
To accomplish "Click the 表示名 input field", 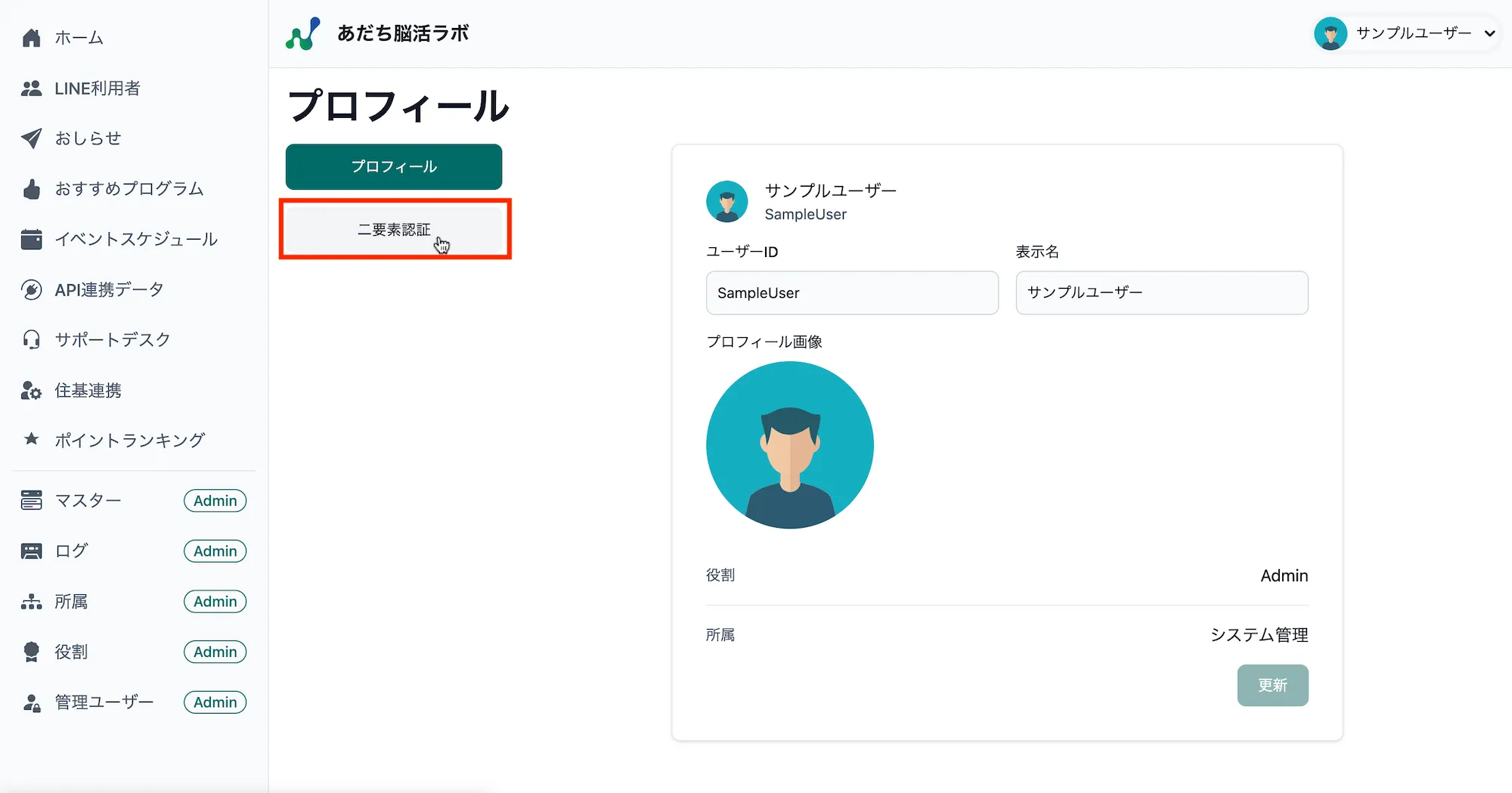I will [1162, 293].
